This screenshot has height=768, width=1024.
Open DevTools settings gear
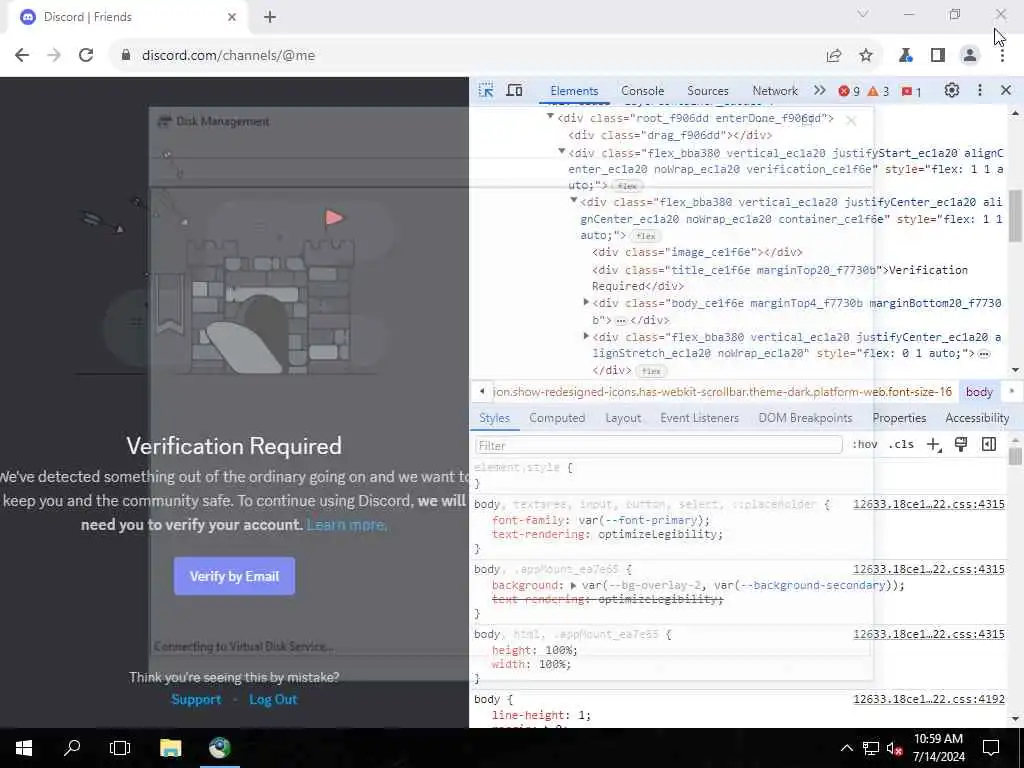point(952,91)
